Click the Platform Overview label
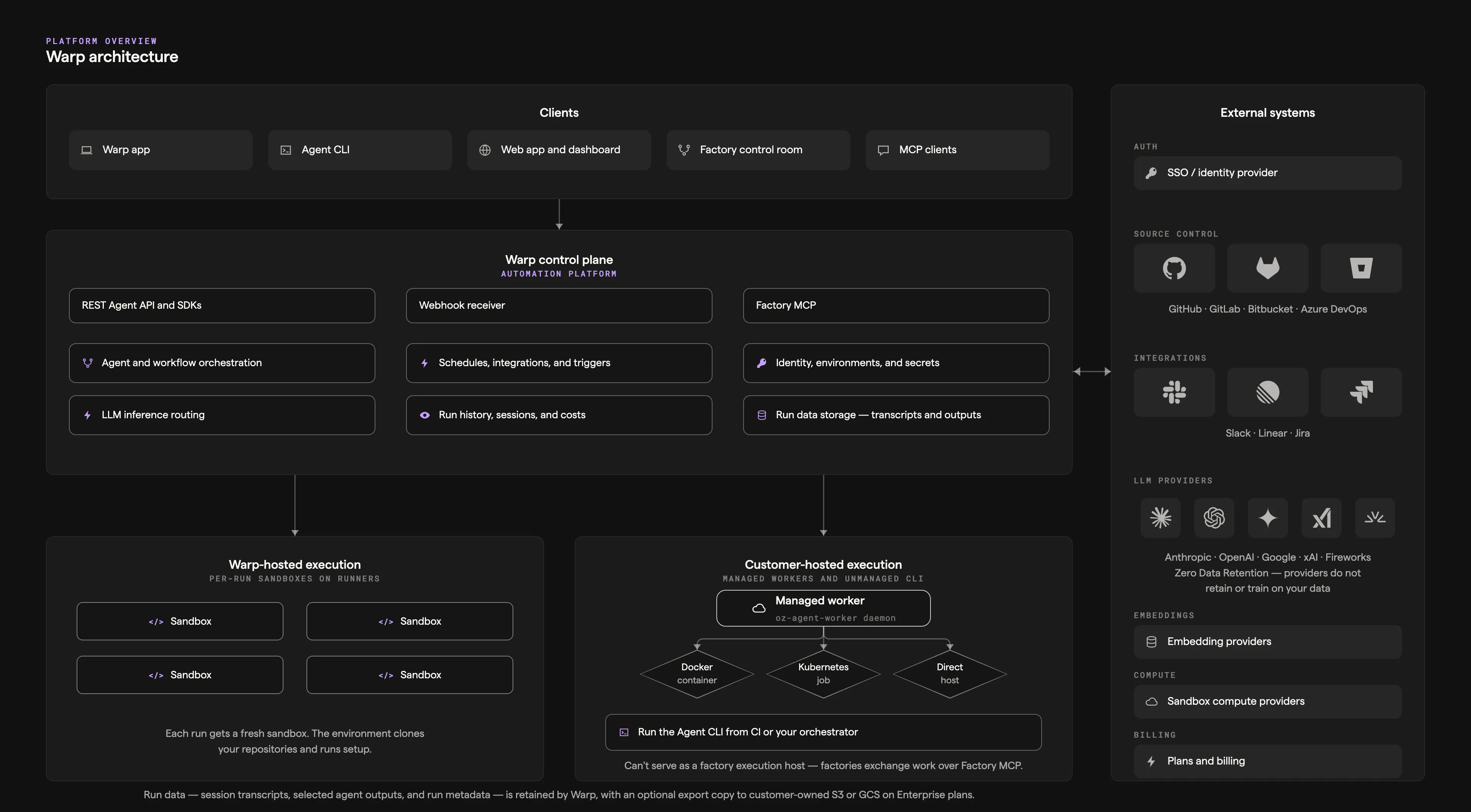 tap(101, 41)
